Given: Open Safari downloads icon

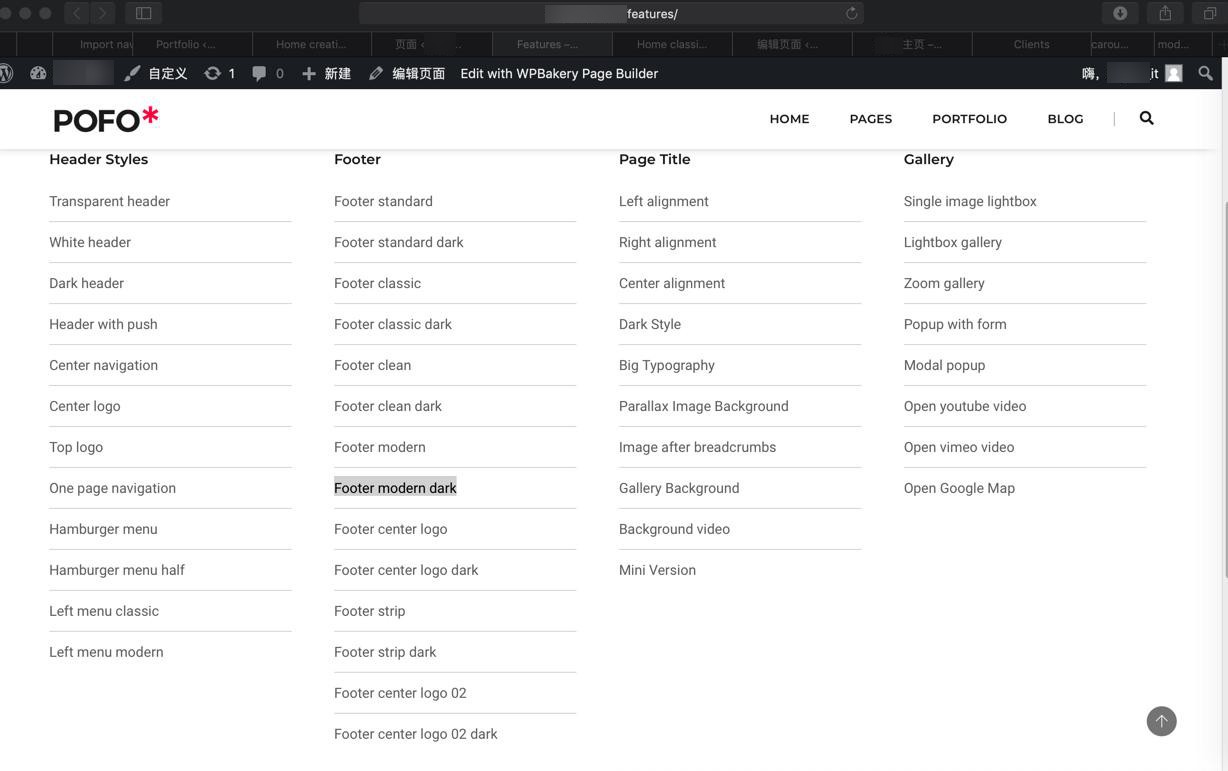Looking at the screenshot, I should (x=1120, y=13).
